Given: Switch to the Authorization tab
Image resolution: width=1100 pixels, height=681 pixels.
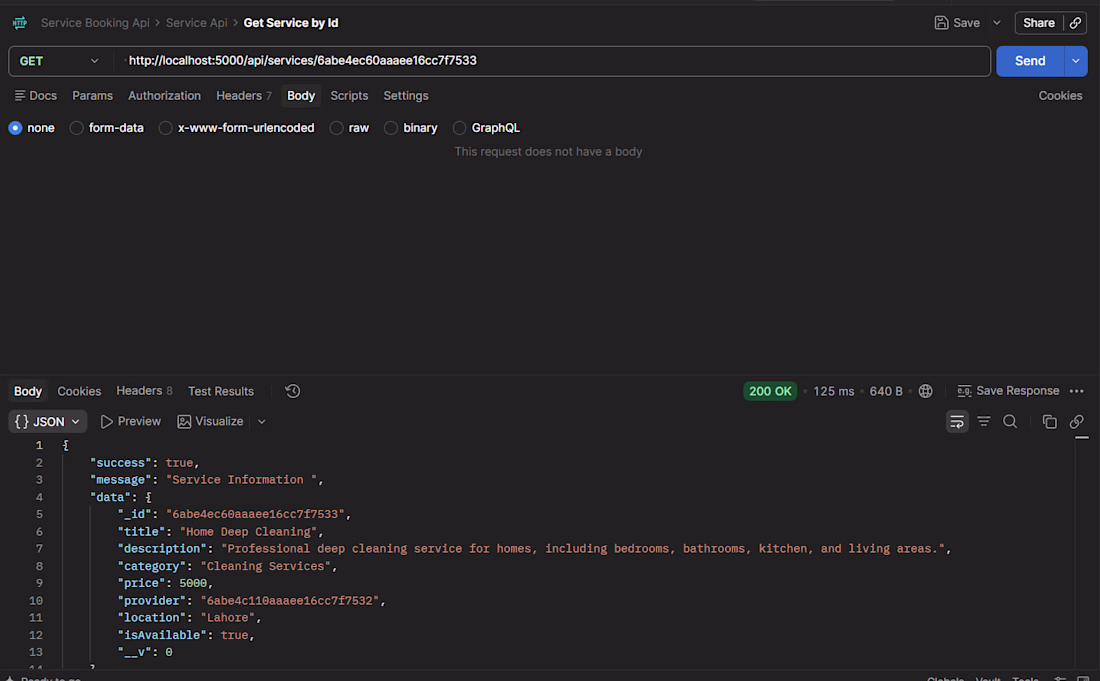Looking at the screenshot, I should pyautogui.click(x=164, y=95).
